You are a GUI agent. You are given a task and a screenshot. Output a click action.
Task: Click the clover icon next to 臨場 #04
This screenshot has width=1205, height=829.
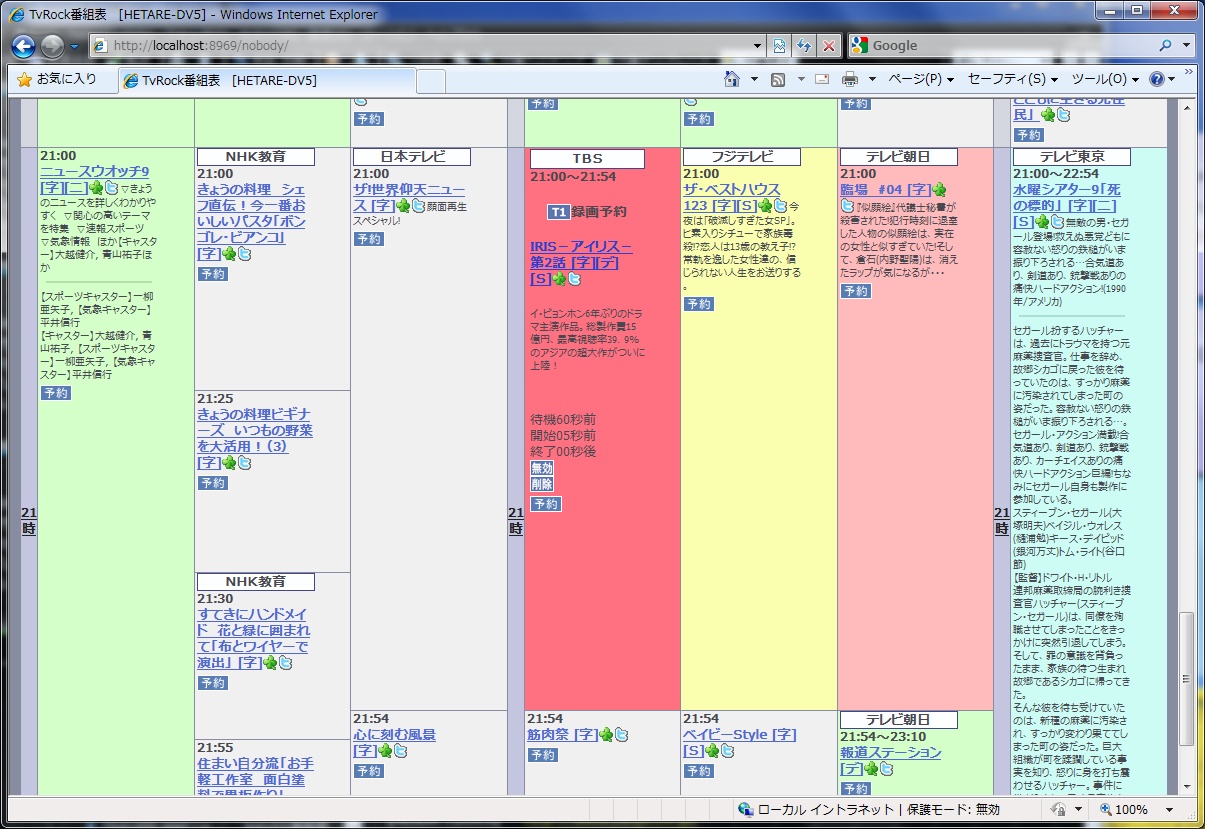tap(939, 189)
